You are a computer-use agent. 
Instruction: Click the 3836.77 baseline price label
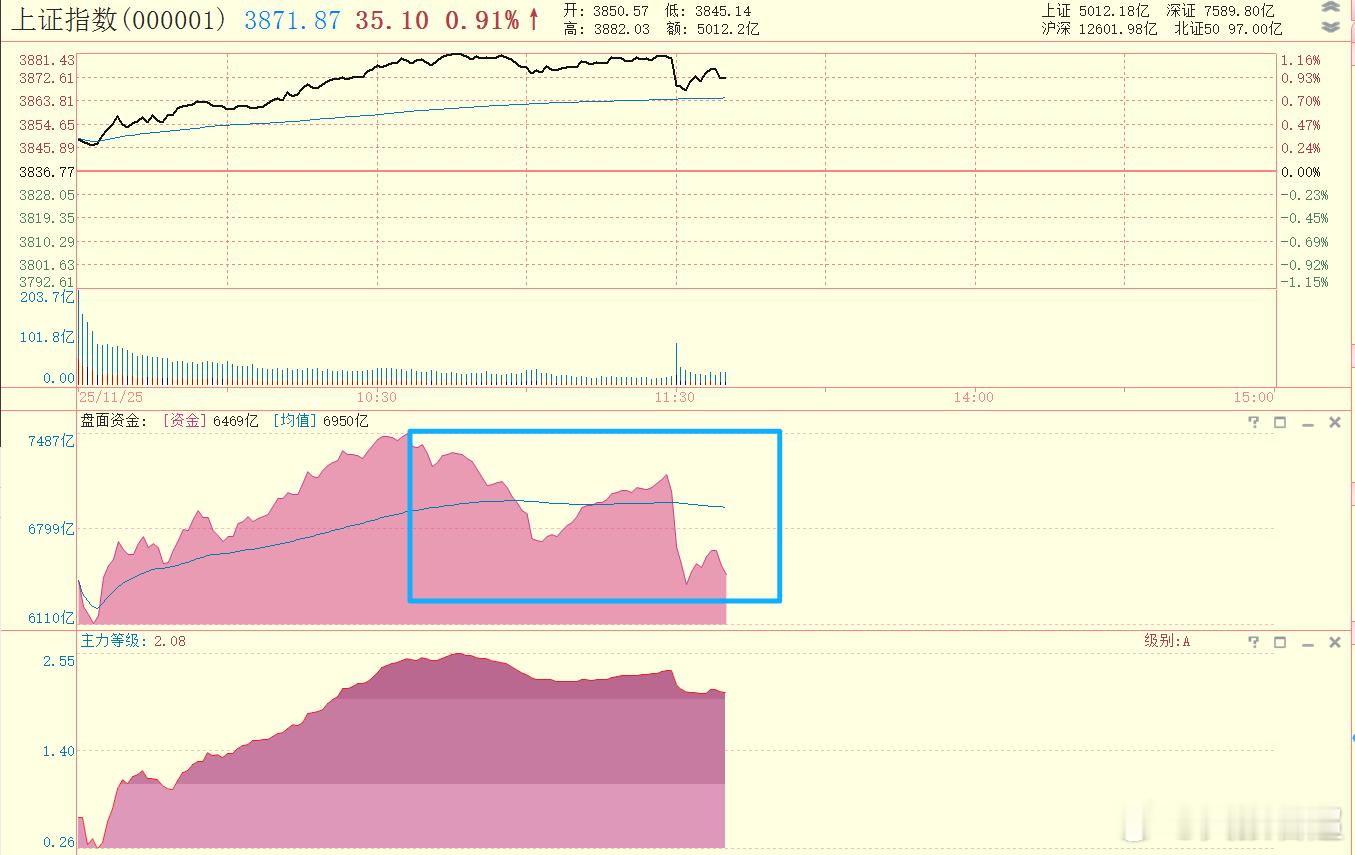click(x=46, y=172)
